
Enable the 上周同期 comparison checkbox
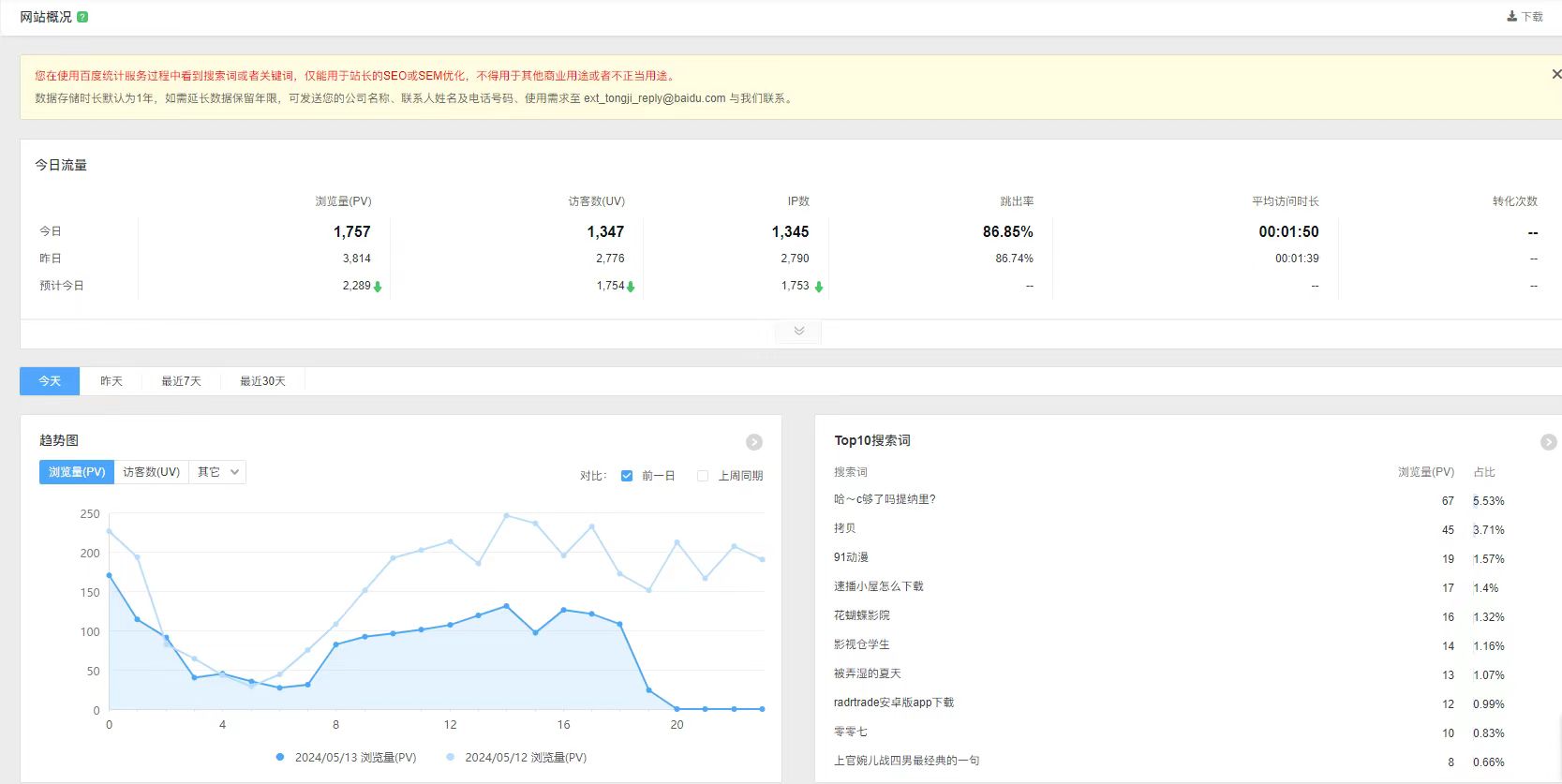coord(703,476)
